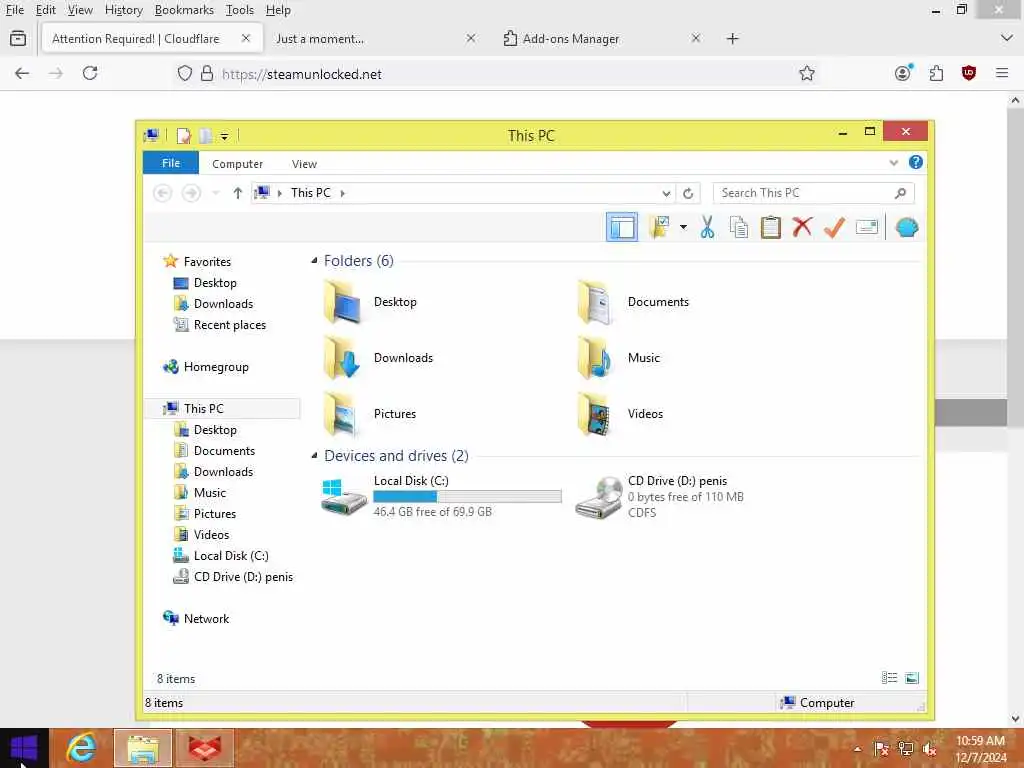Open the Explorer Help question mark icon
Screen dimensions: 1024x768
(x=916, y=162)
